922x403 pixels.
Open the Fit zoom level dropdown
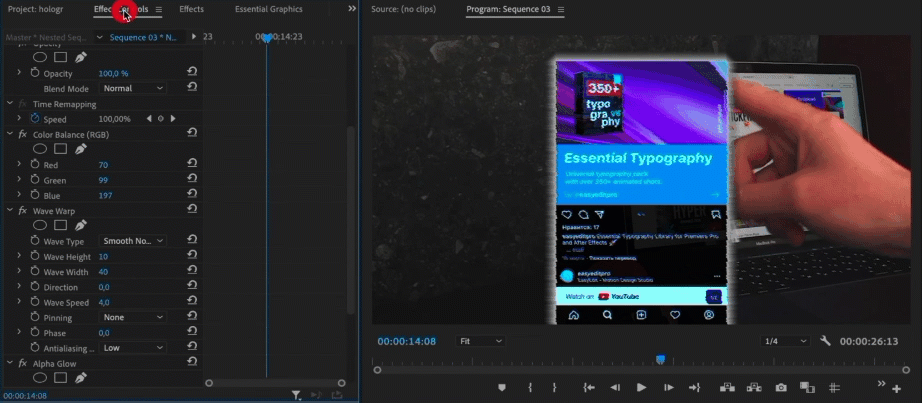click(480, 341)
